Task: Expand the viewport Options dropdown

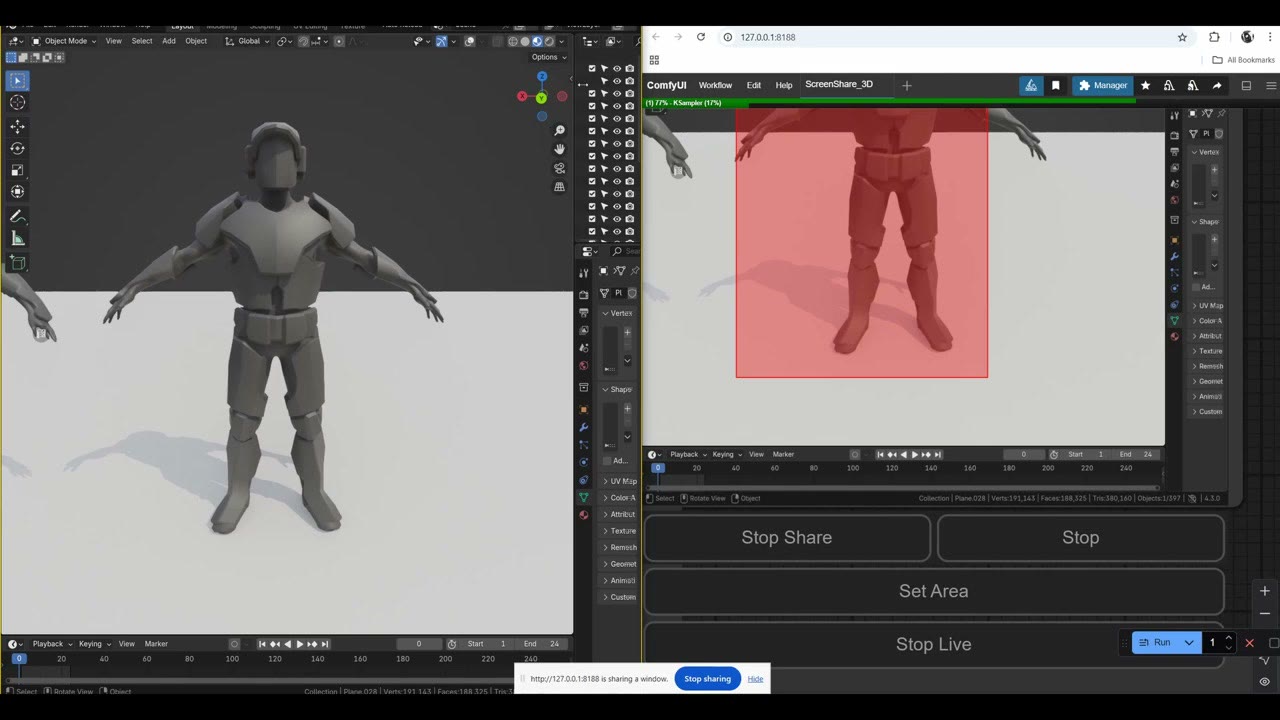Action: (x=548, y=57)
